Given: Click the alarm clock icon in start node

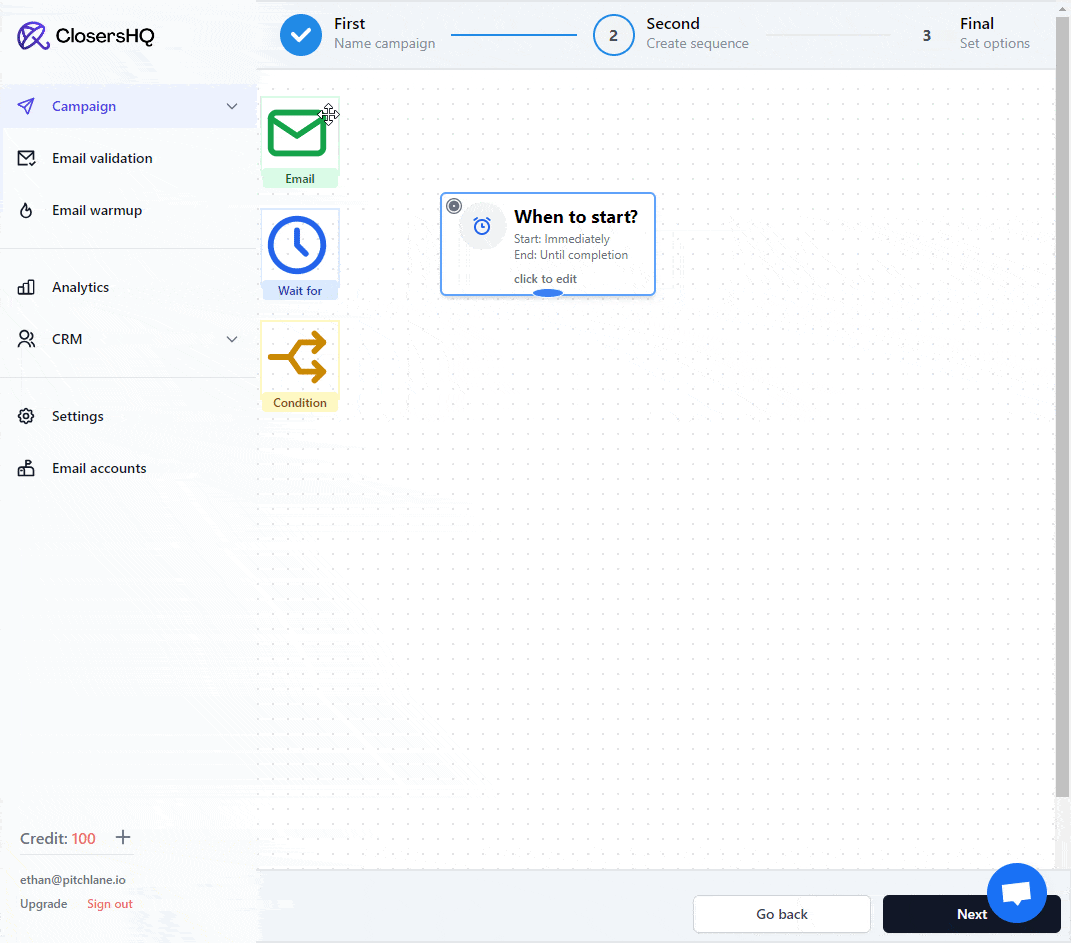Looking at the screenshot, I should point(482,226).
